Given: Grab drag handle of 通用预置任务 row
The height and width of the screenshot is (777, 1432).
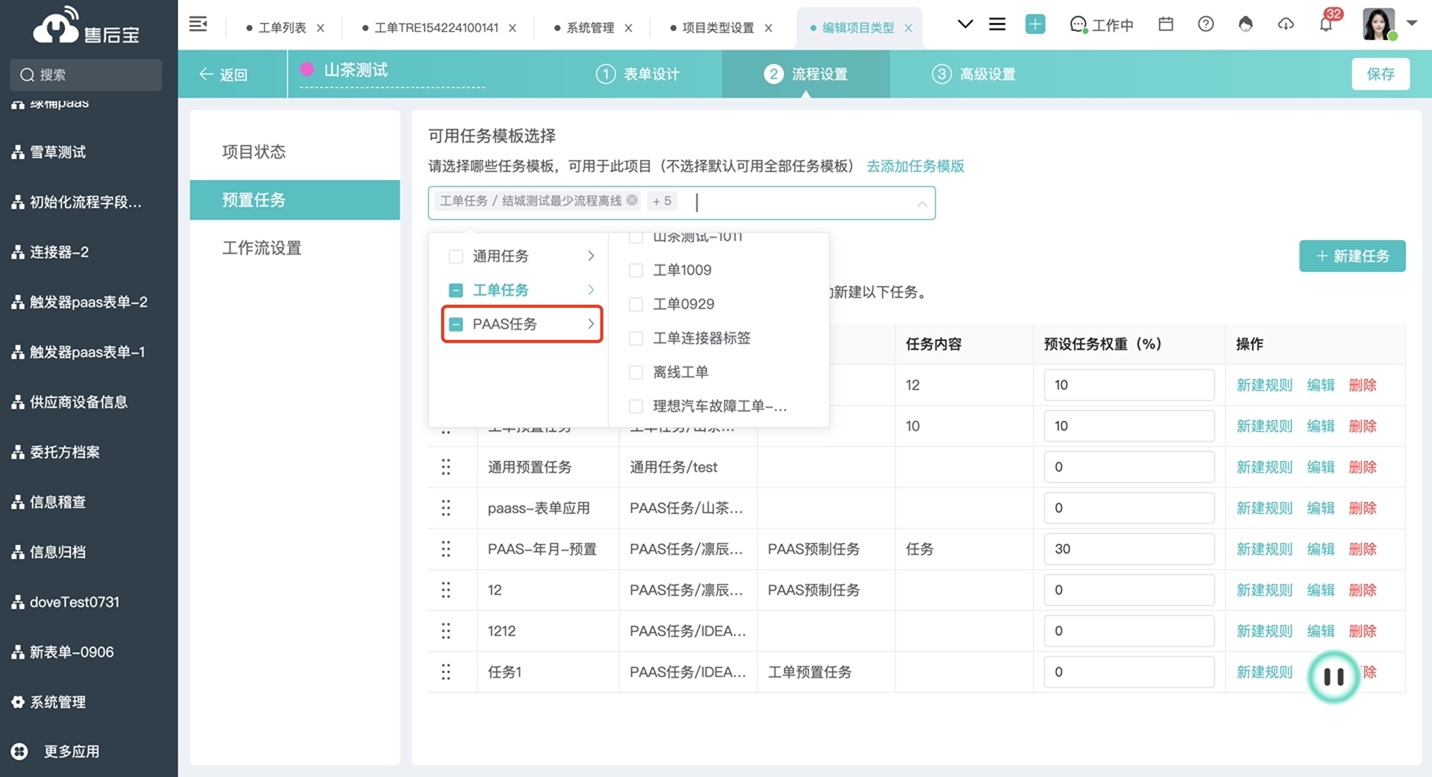Looking at the screenshot, I should (446, 467).
